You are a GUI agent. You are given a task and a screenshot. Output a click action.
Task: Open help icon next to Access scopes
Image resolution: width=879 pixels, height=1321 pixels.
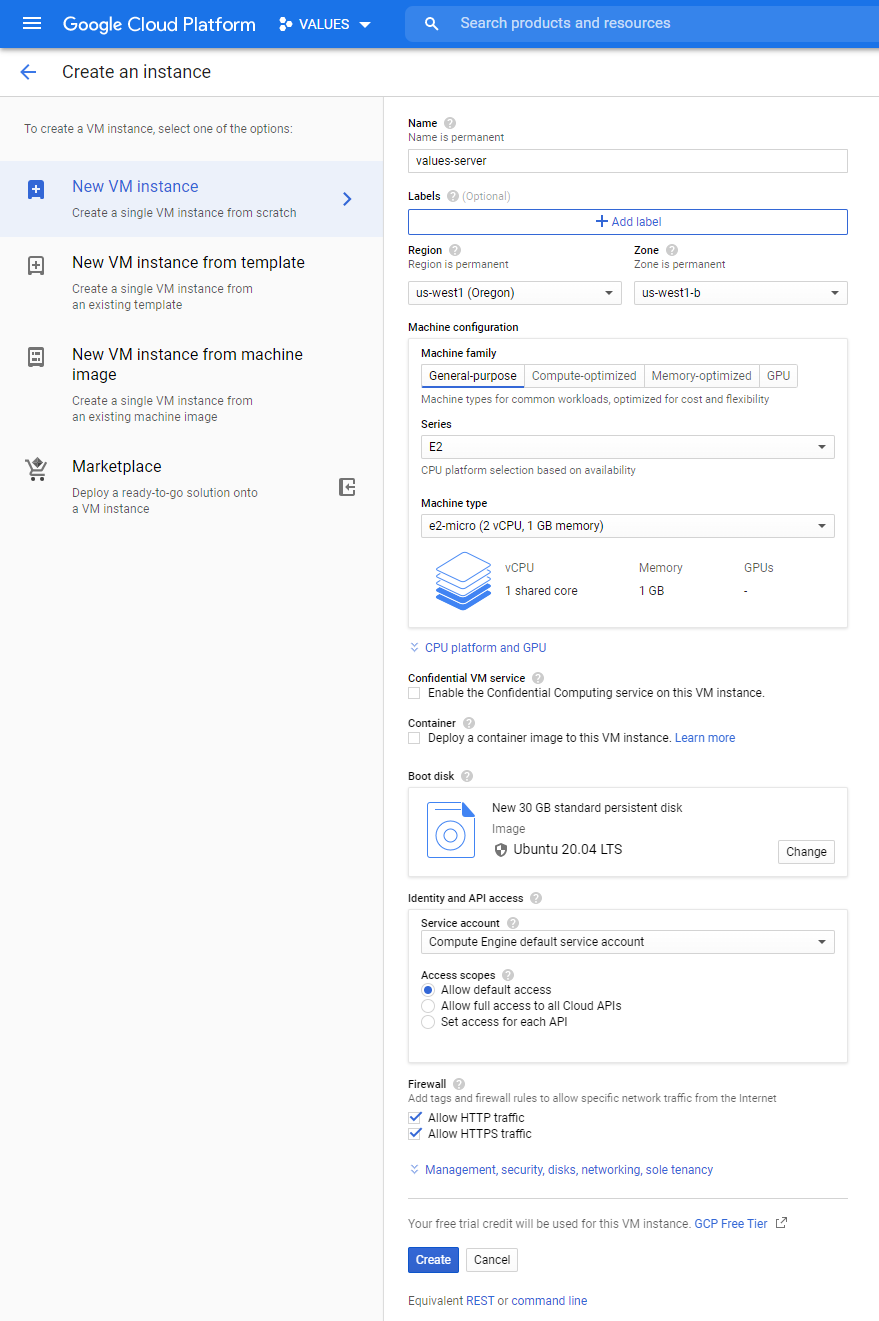click(507, 975)
